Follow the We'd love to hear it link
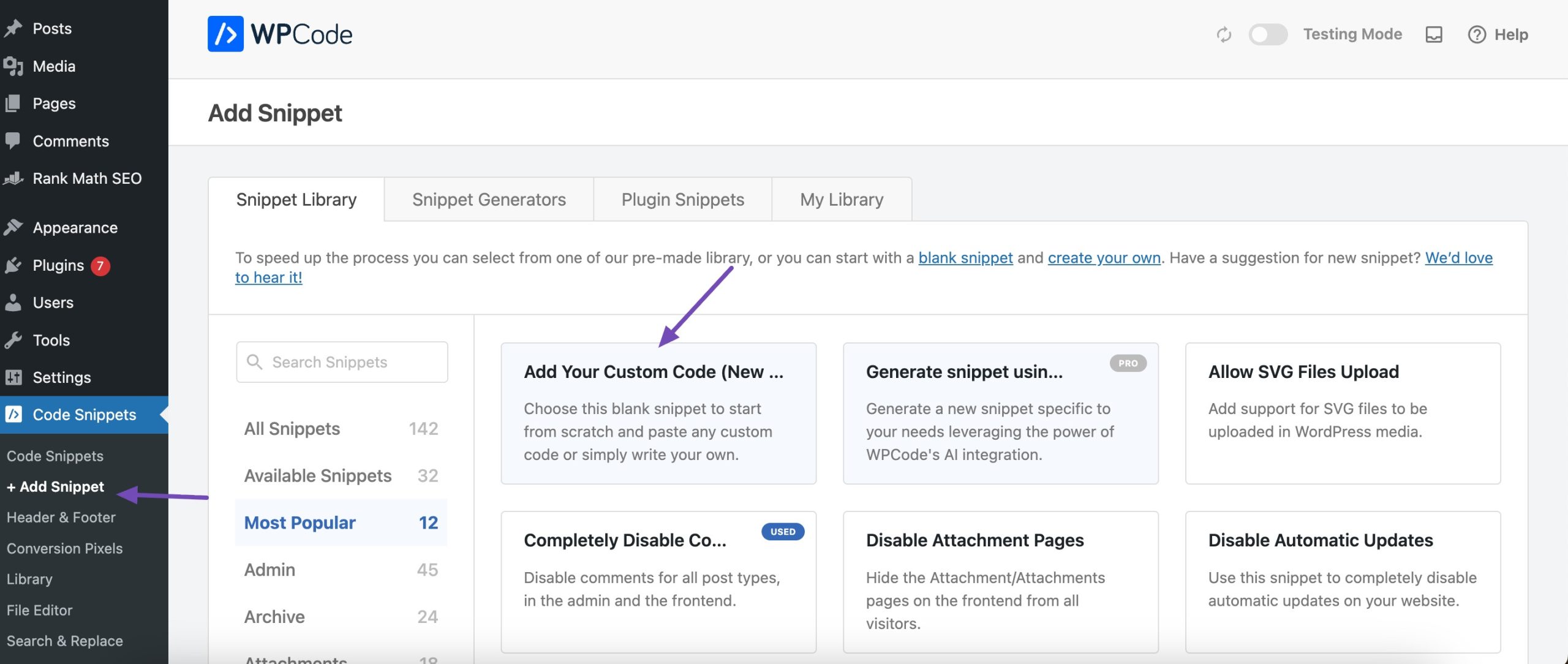This screenshot has width=1568, height=664. (x=1458, y=258)
